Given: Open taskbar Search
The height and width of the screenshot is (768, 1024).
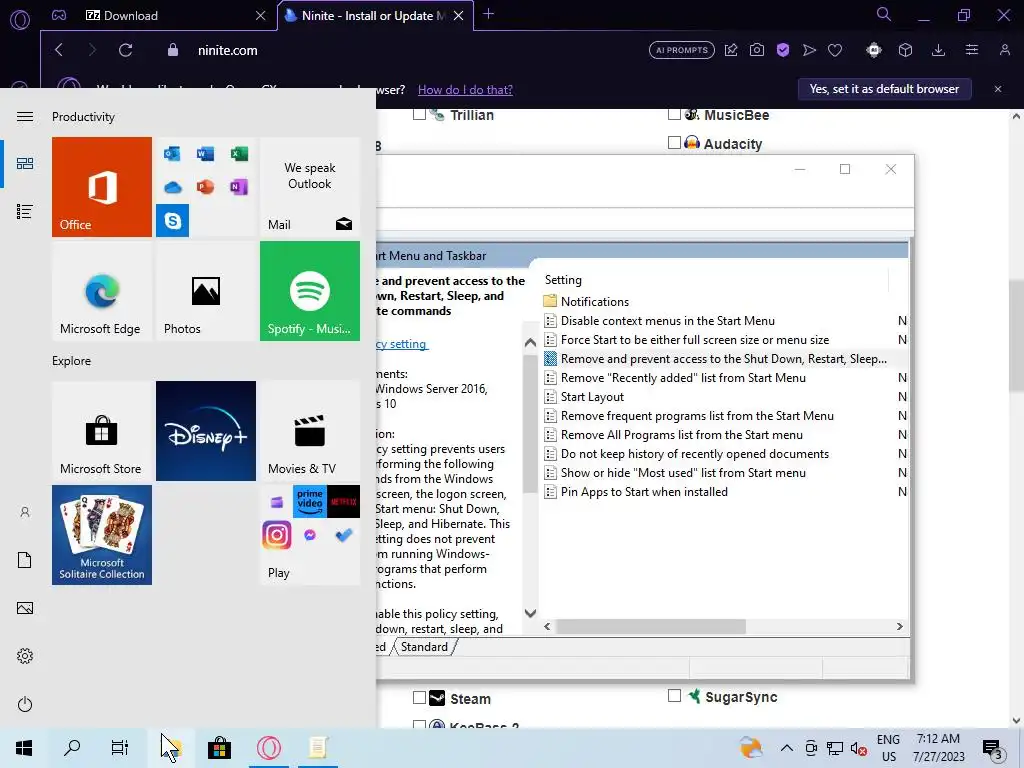Looking at the screenshot, I should point(72,748).
